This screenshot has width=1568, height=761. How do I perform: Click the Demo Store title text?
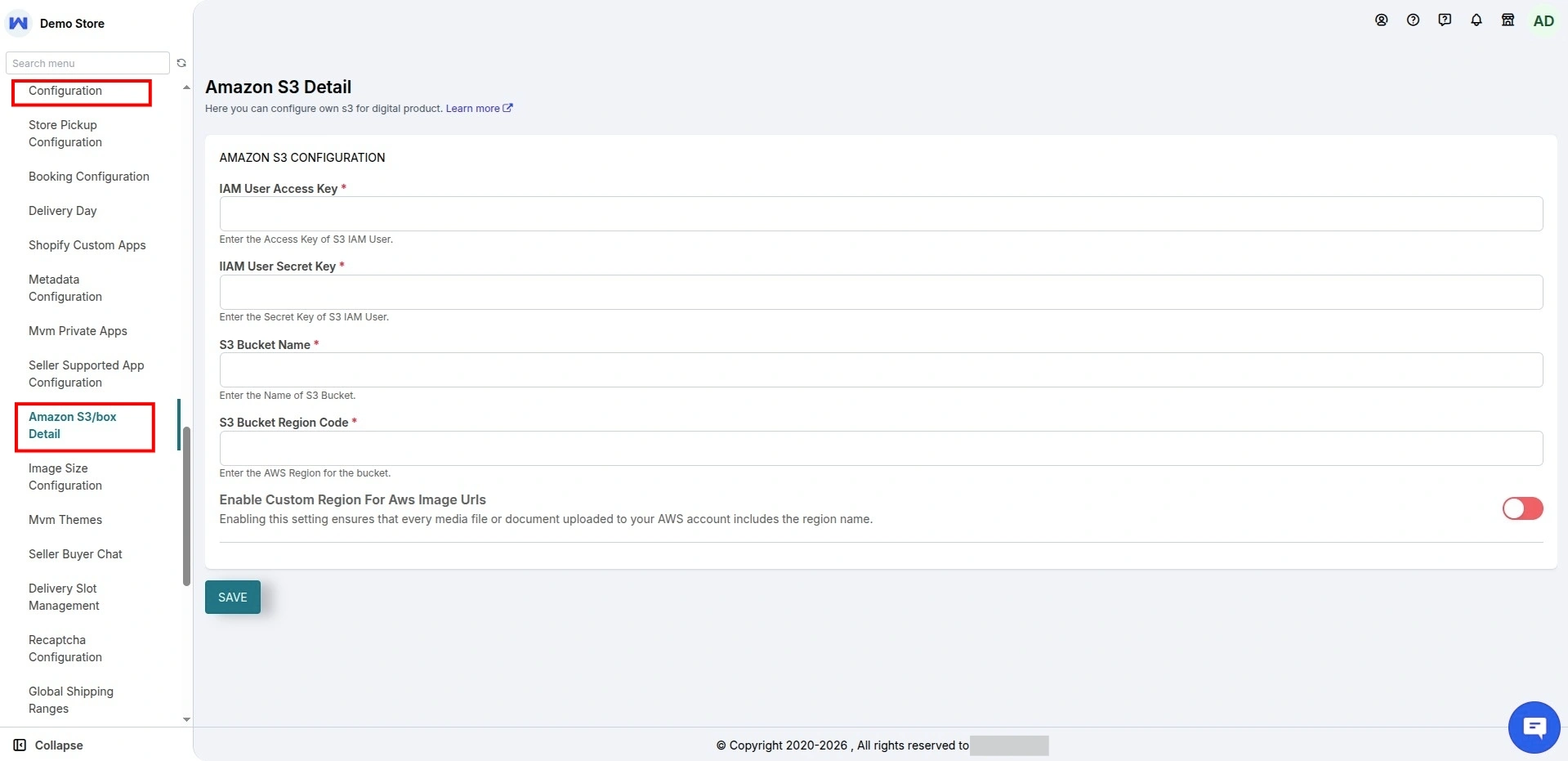72,24
